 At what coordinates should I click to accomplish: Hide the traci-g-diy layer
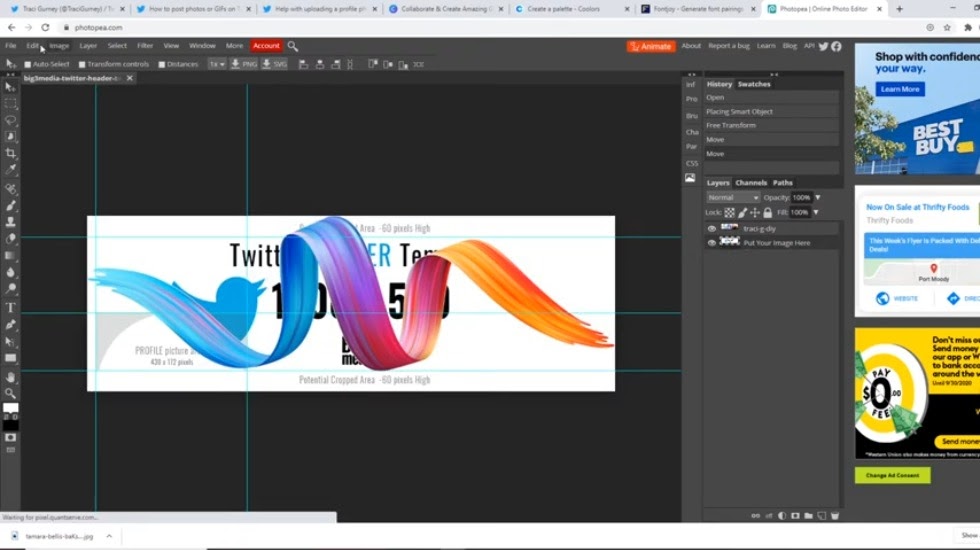point(711,229)
